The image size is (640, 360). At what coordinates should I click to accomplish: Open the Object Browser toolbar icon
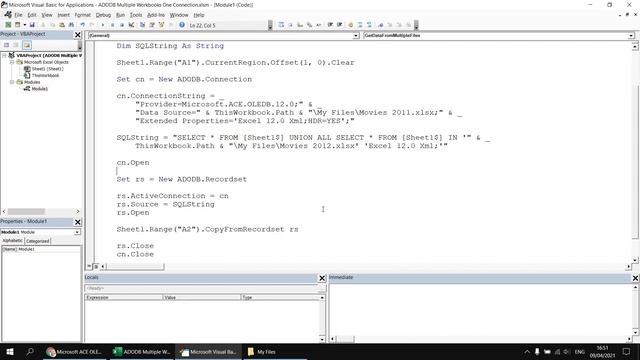[161, 25]
